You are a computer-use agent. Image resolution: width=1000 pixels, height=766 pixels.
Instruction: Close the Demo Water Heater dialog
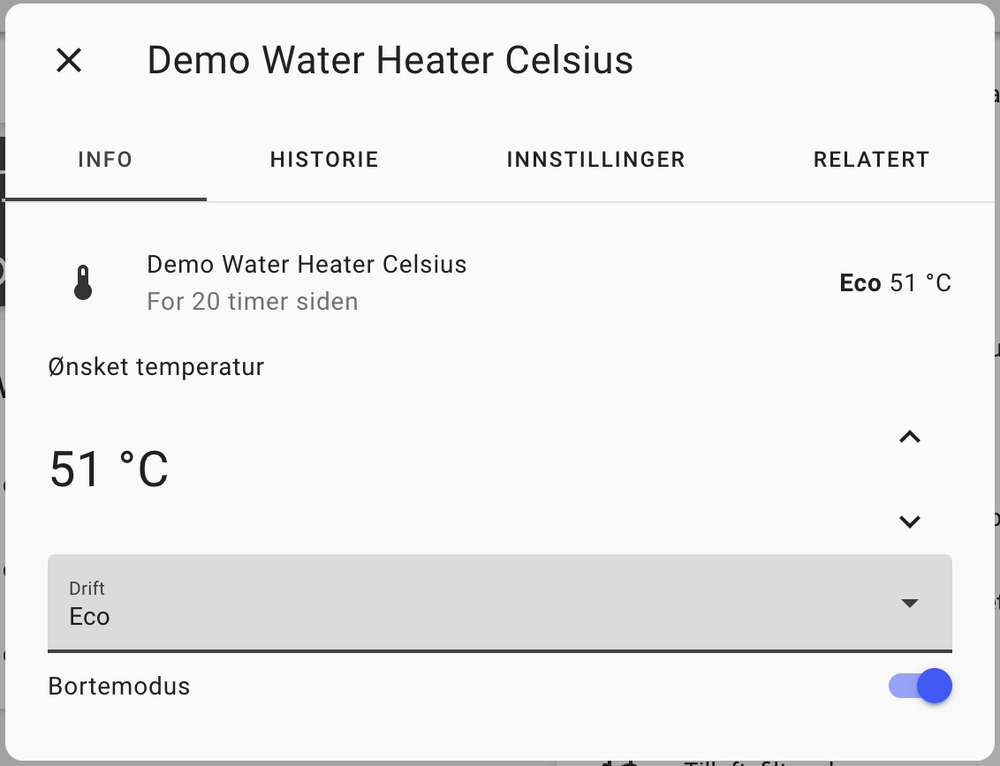pos(68,61)
